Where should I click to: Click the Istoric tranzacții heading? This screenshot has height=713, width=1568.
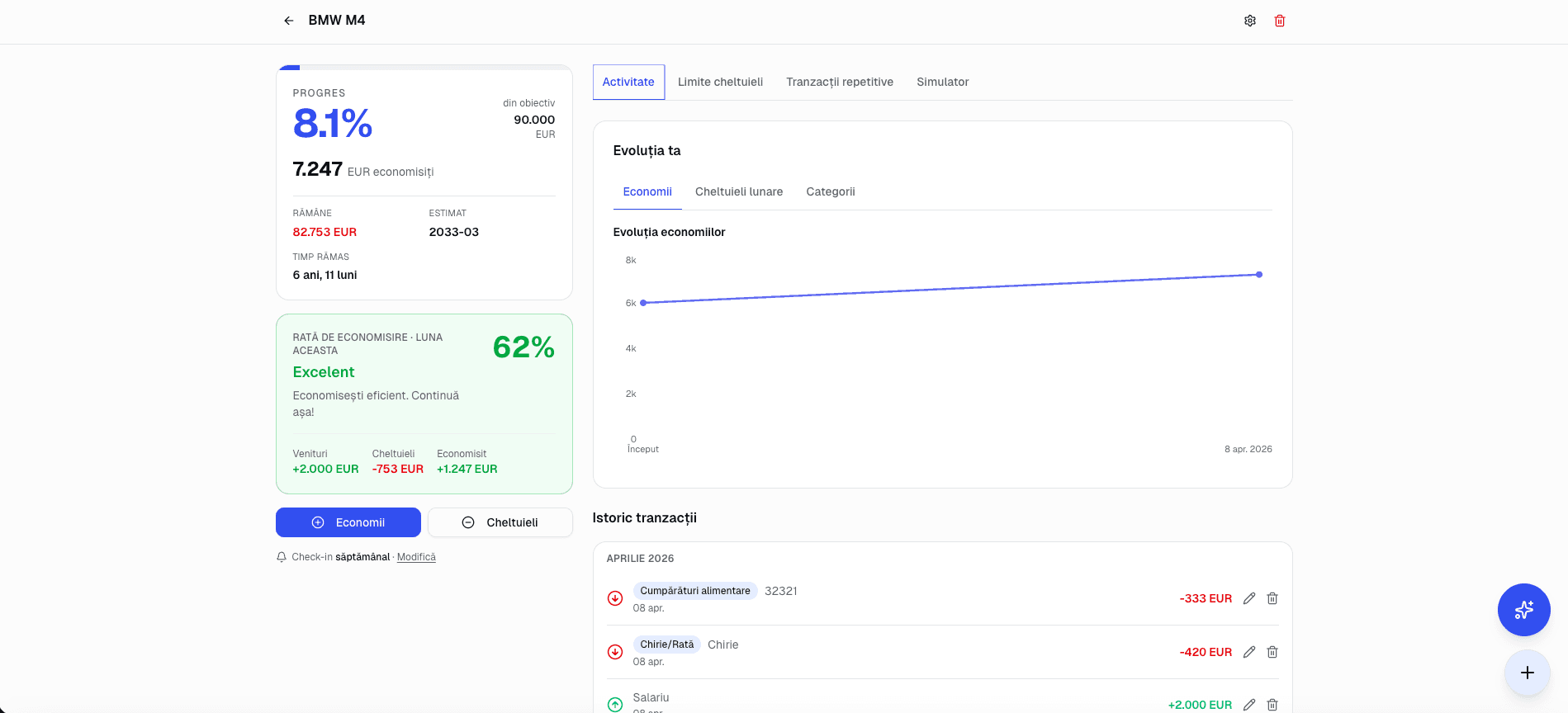tap(645, 517)
